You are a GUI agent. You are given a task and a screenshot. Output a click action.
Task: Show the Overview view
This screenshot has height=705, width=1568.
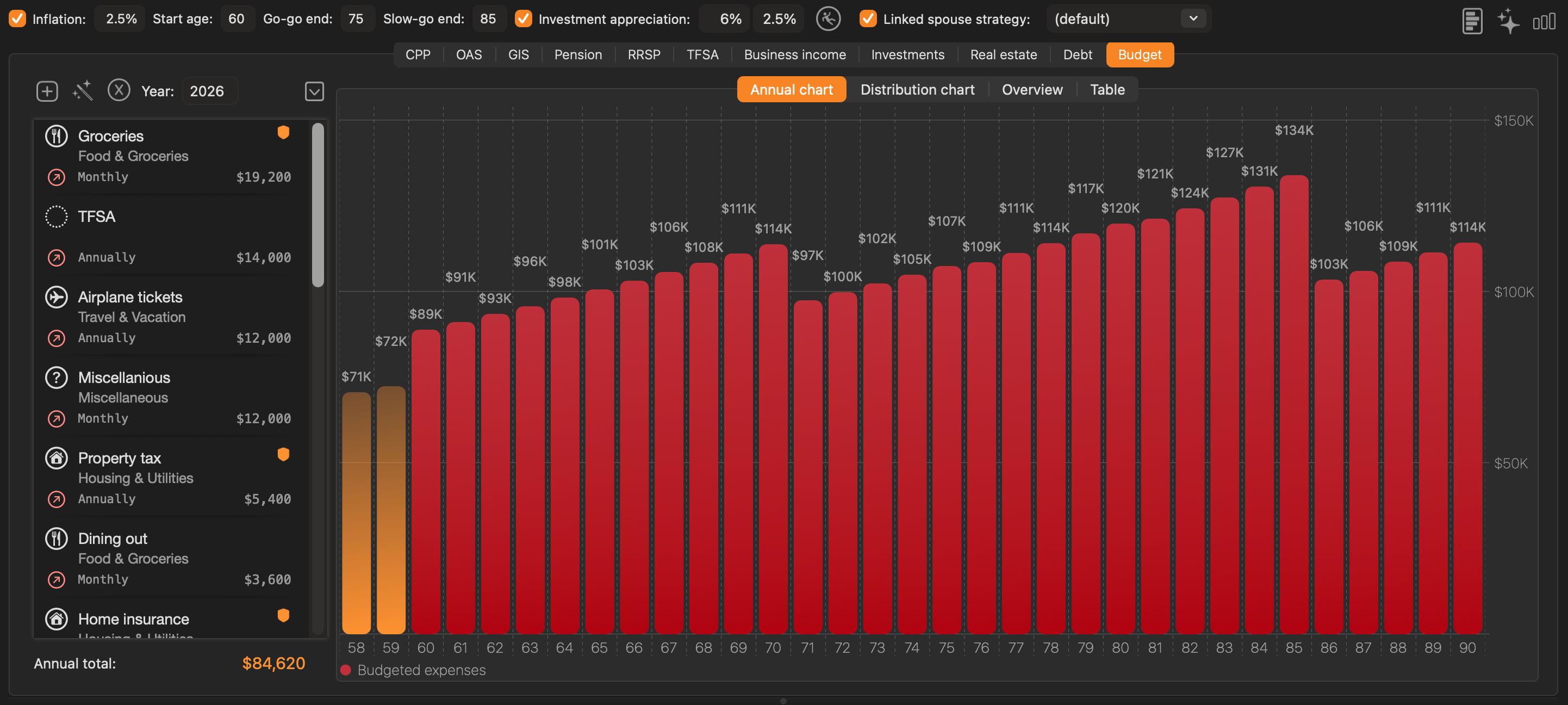click(1032, 90)
